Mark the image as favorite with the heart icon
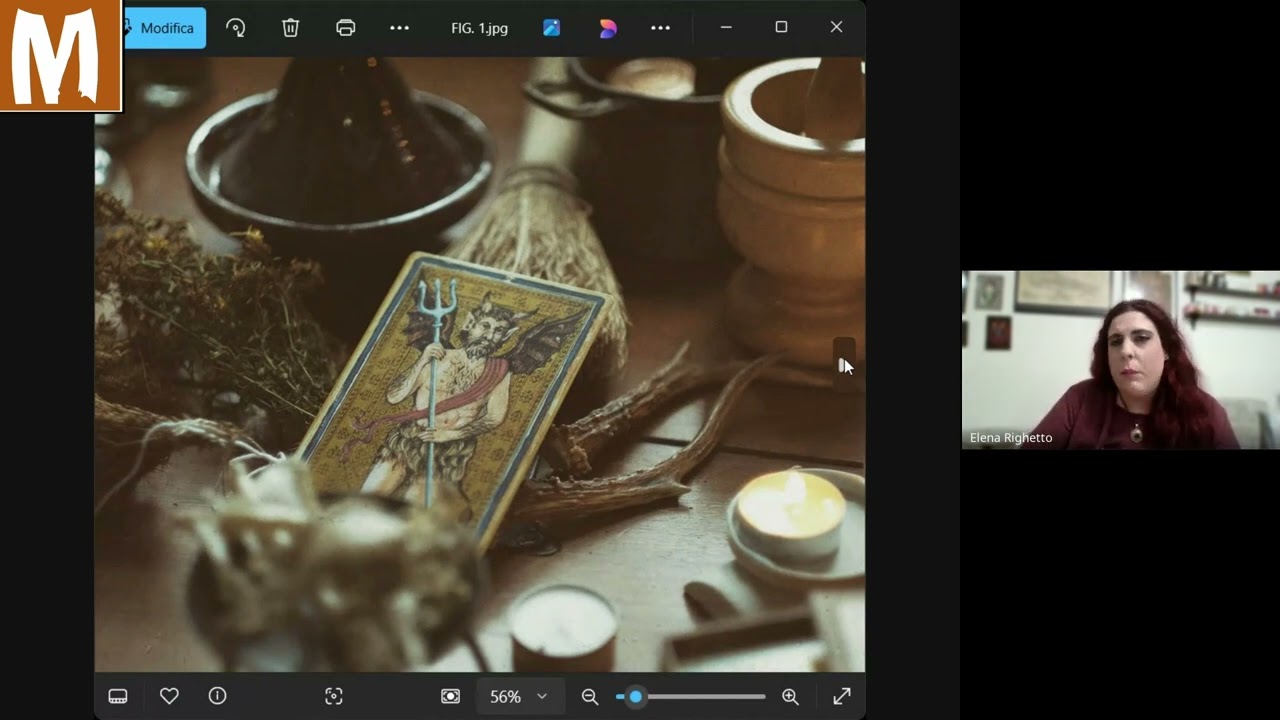1280x720 pixels. [169, 696]
